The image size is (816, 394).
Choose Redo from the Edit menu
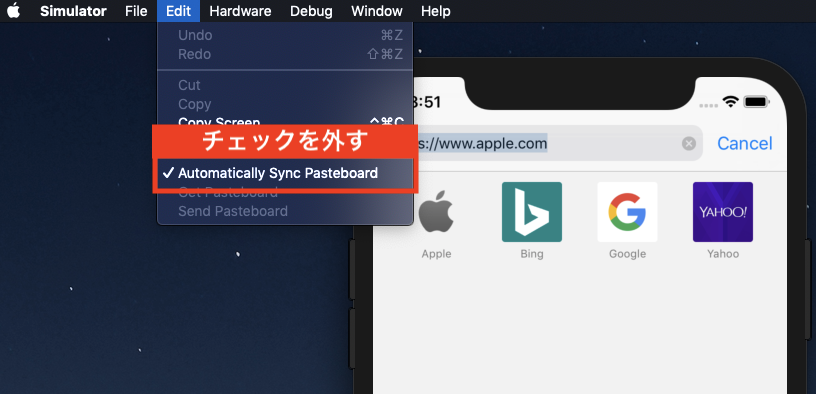click(x=285, y=54)
